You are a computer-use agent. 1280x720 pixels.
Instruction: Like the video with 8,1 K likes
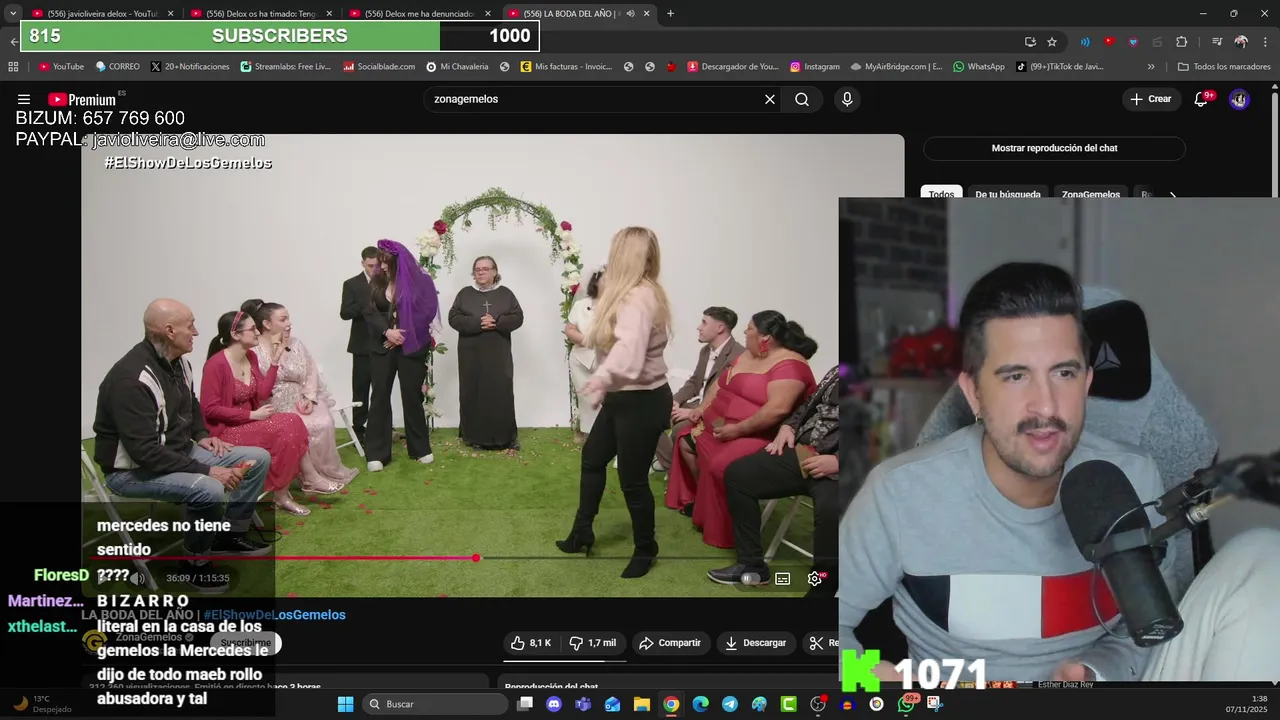click(x=531, y=643)
